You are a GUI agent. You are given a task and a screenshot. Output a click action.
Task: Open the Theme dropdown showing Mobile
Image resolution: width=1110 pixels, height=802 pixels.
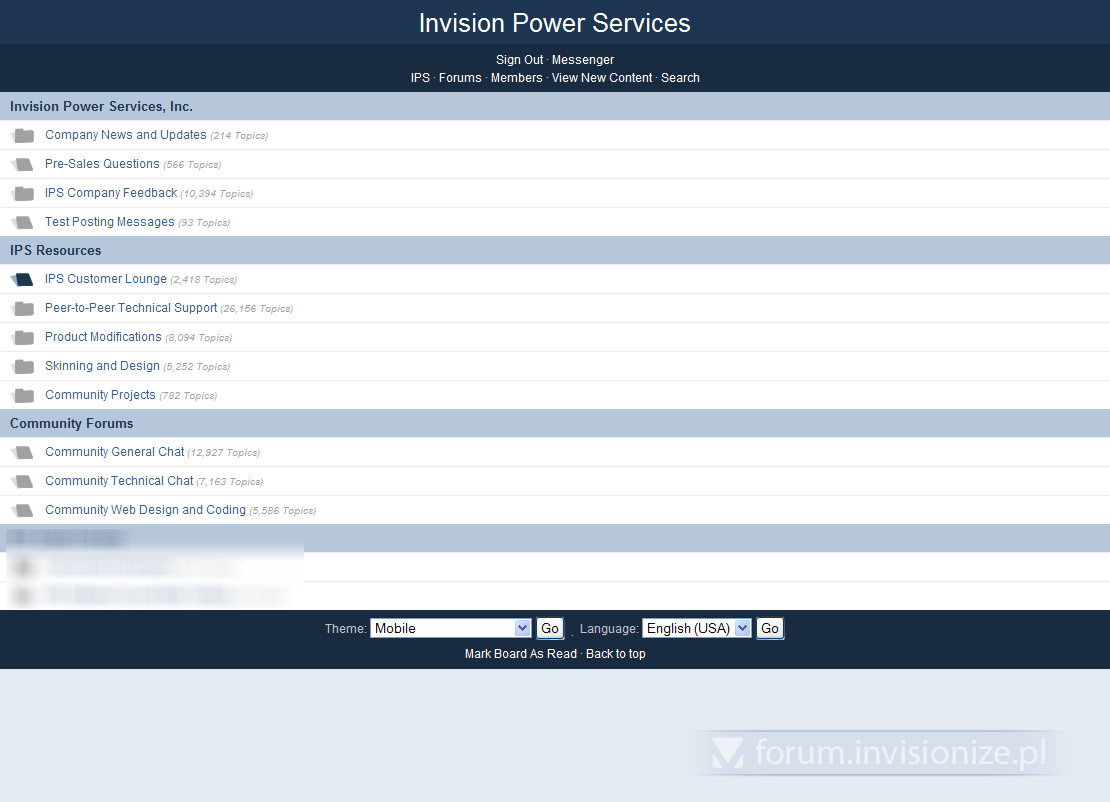pos(450,628)
